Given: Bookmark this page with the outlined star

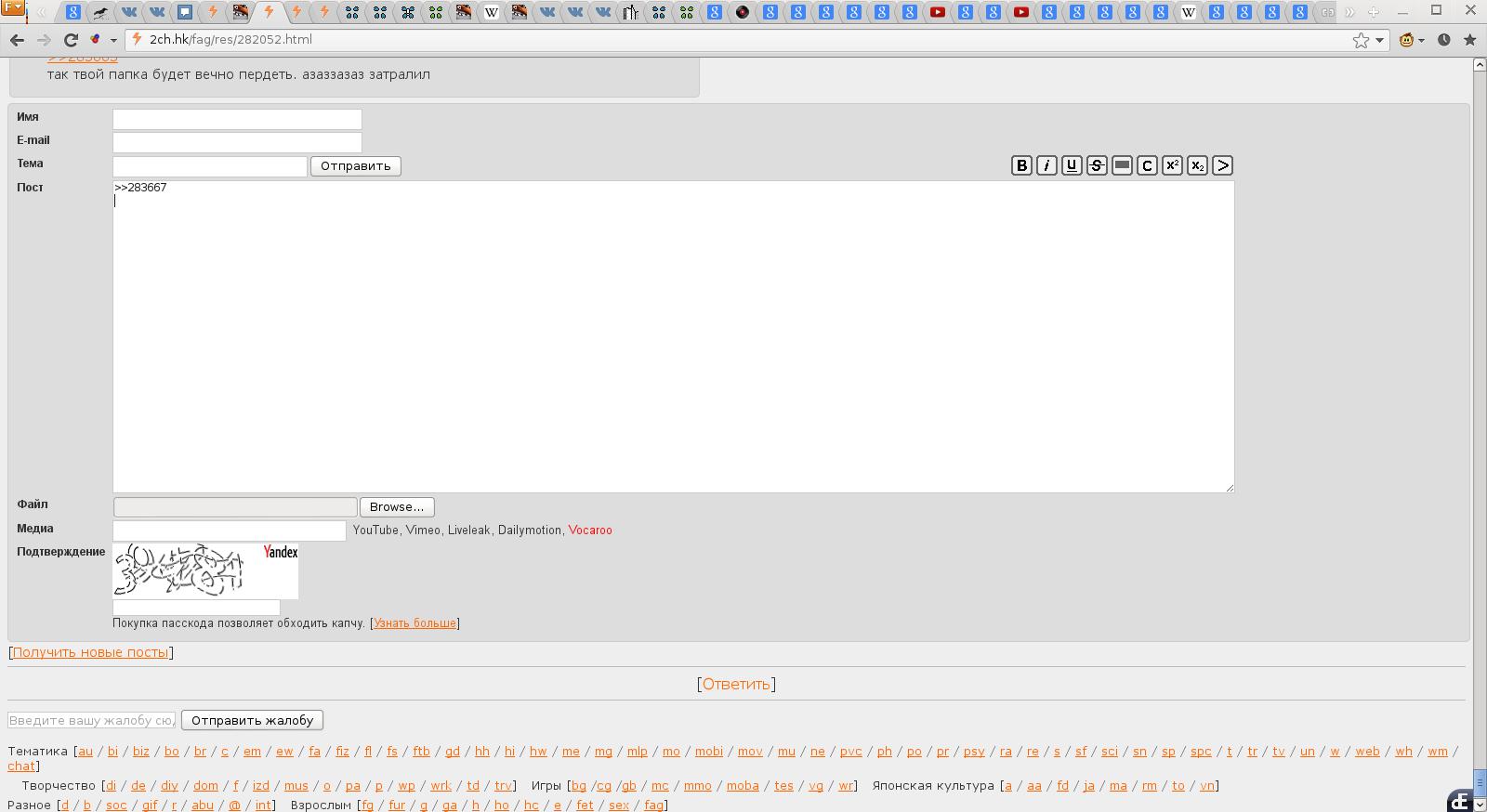Looking at the screenshot, I should point(1361,40).
